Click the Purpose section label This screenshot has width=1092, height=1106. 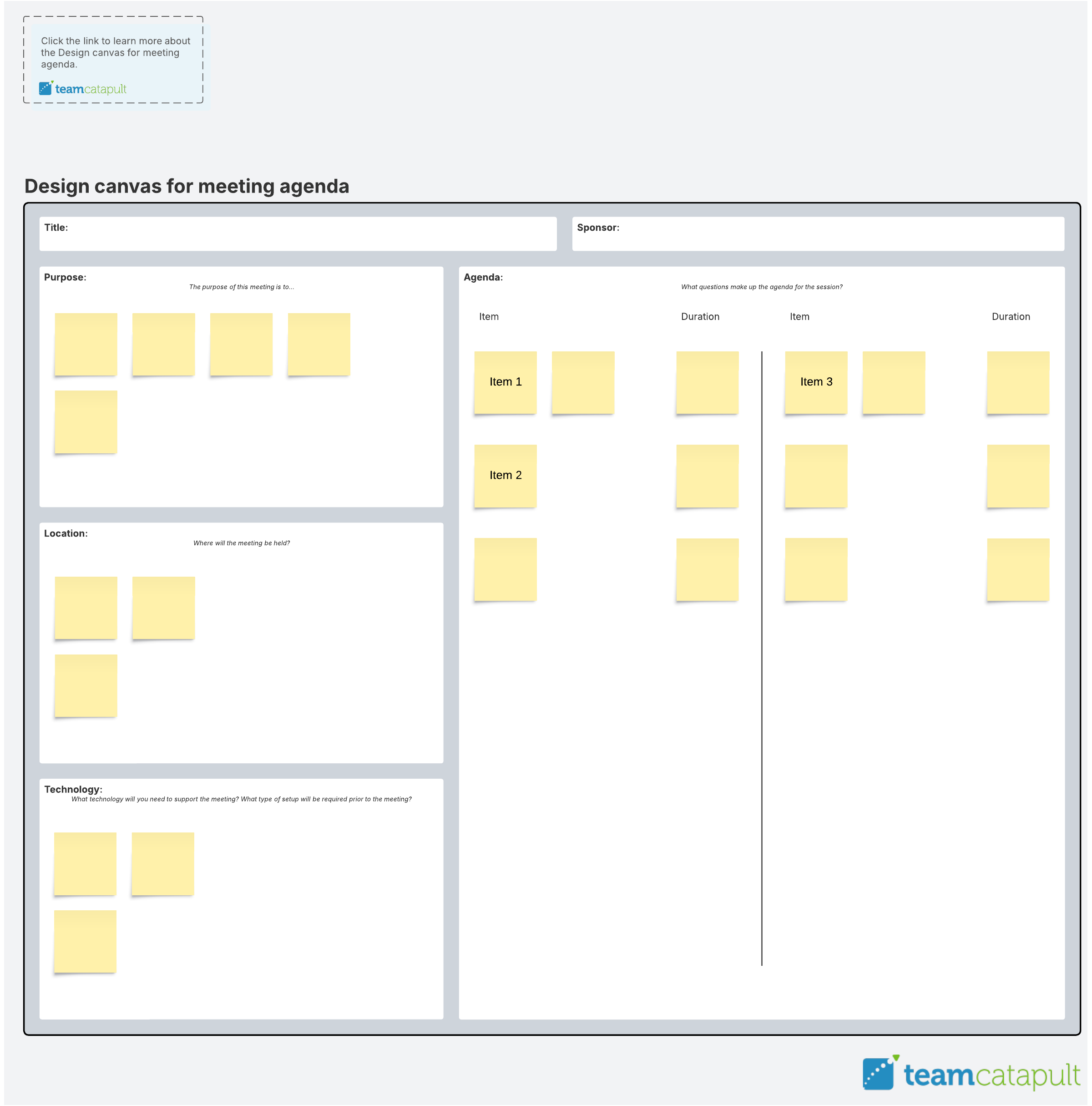(65, 277)
